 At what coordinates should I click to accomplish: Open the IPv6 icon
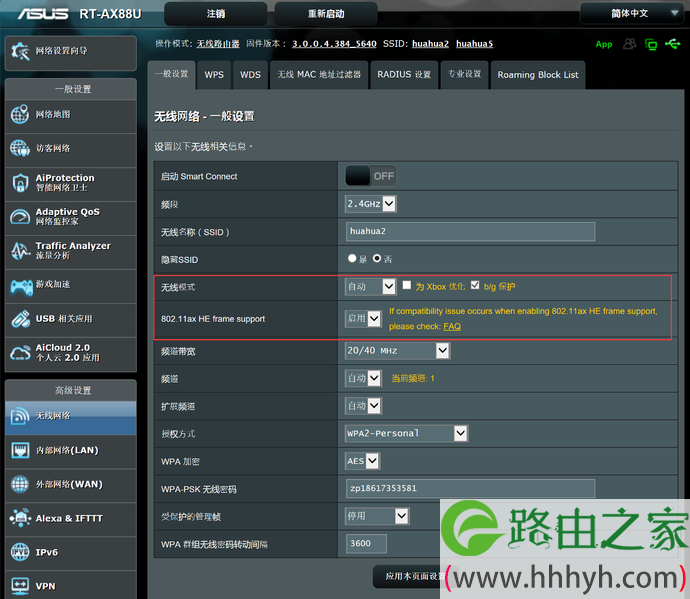[x=20, y=552]
